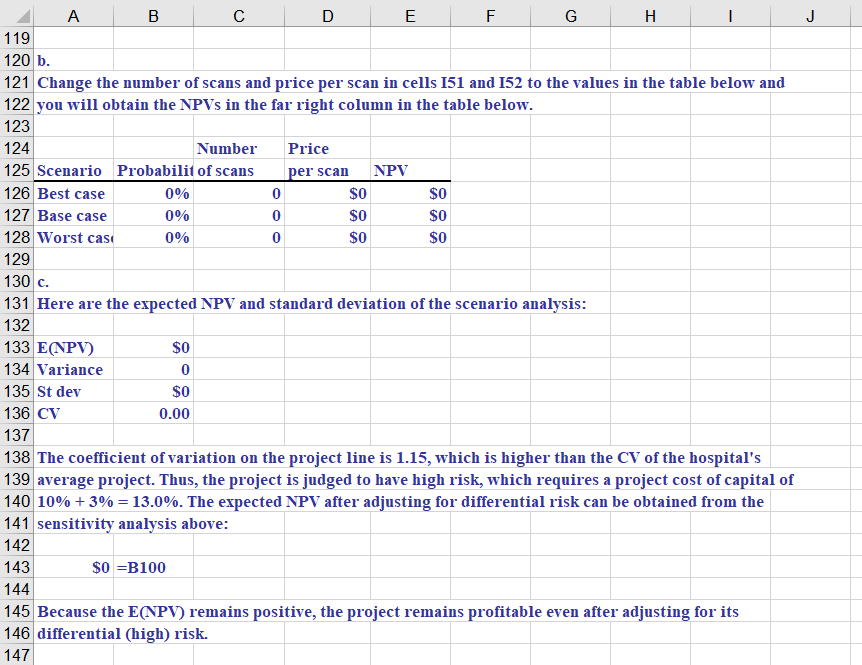The image size is (862, 665).
Task: Select the CV value 0.00 cell
Action: tap(153, 413)
